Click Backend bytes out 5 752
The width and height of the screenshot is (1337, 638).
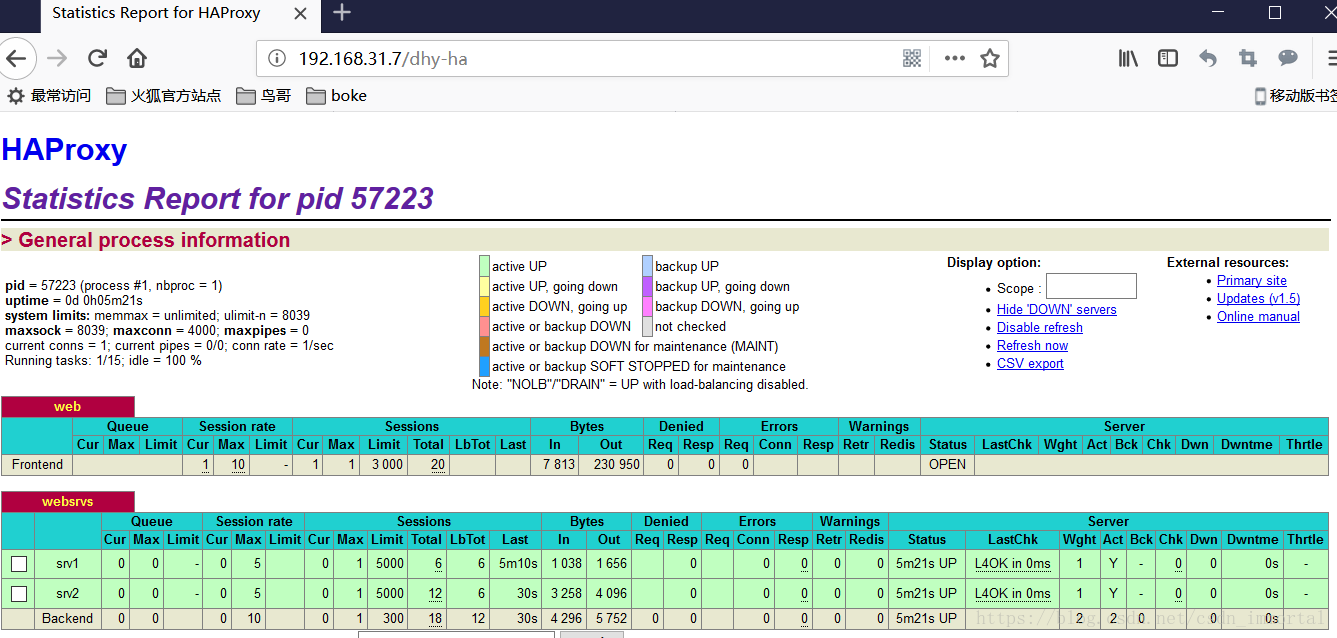tap(609, 619)
